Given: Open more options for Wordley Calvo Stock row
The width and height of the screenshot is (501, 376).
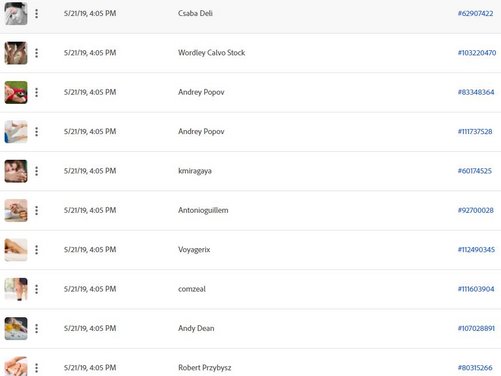Looking at the screenshot, I should (37, 53).
